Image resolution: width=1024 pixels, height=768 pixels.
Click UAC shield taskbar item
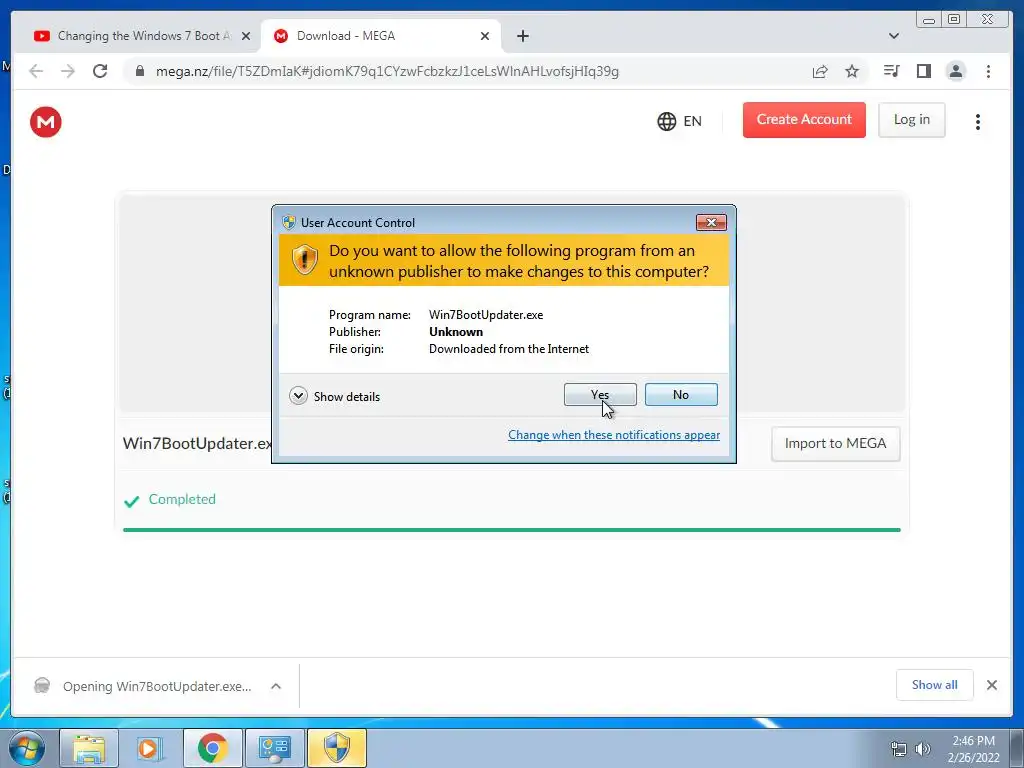tap(336, 748)
